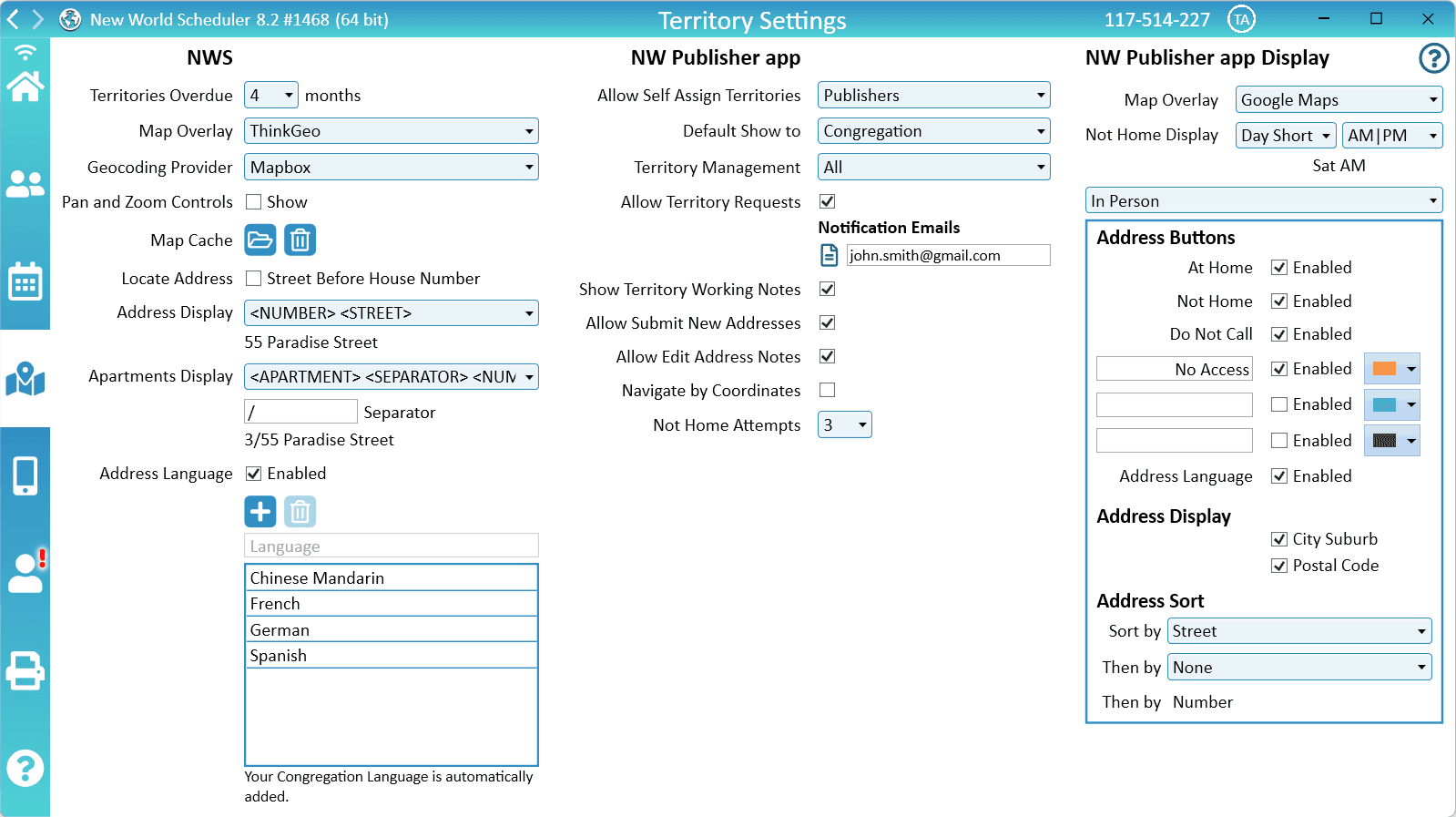Expand the In Person dropdown

tap(1264, 200)
